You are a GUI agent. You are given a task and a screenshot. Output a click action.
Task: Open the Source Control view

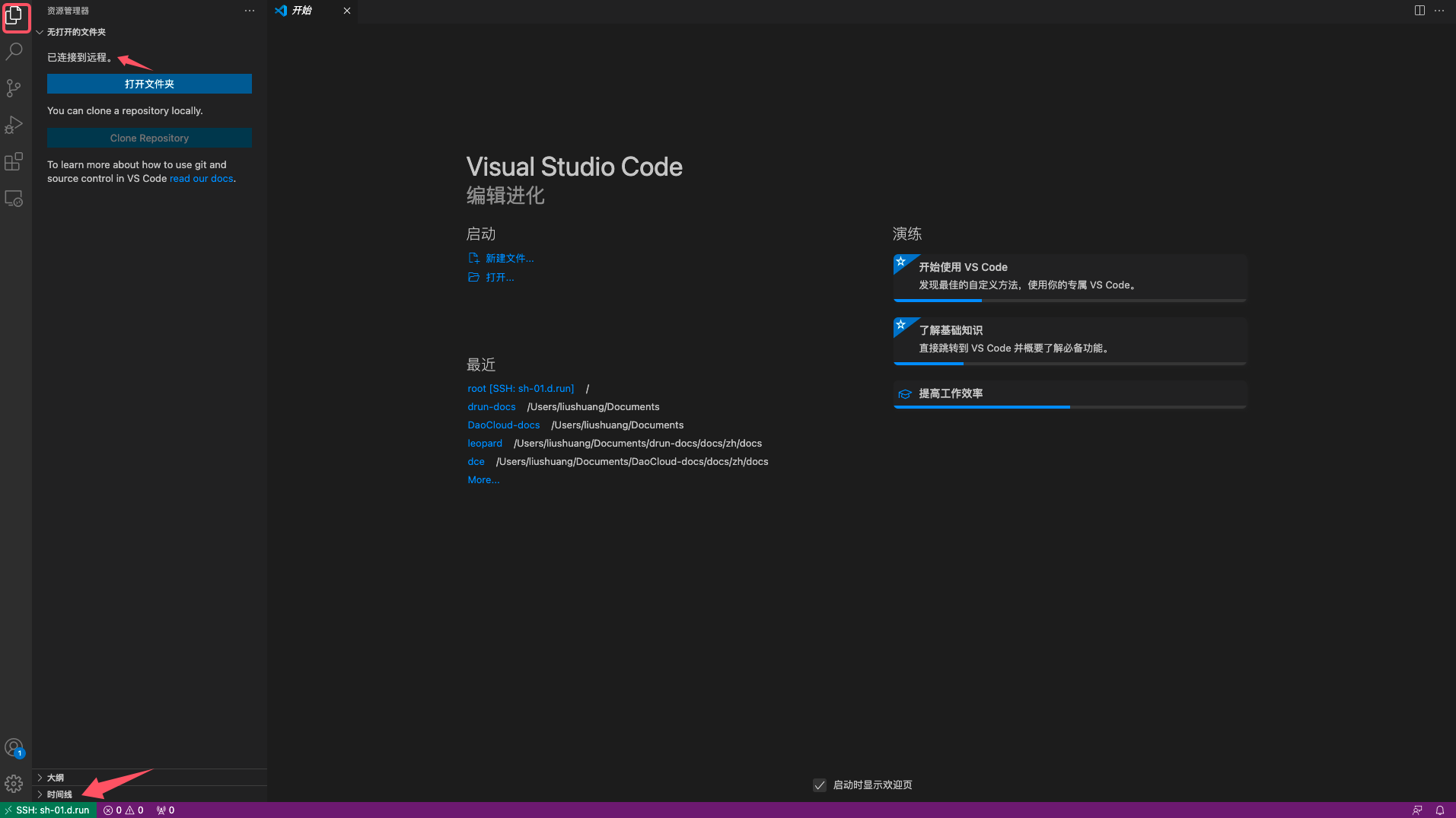point(14,88)
